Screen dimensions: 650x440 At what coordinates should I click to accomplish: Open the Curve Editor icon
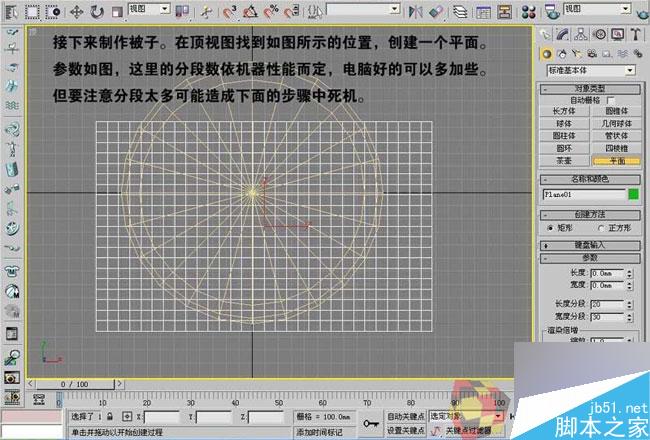(483, 12)
